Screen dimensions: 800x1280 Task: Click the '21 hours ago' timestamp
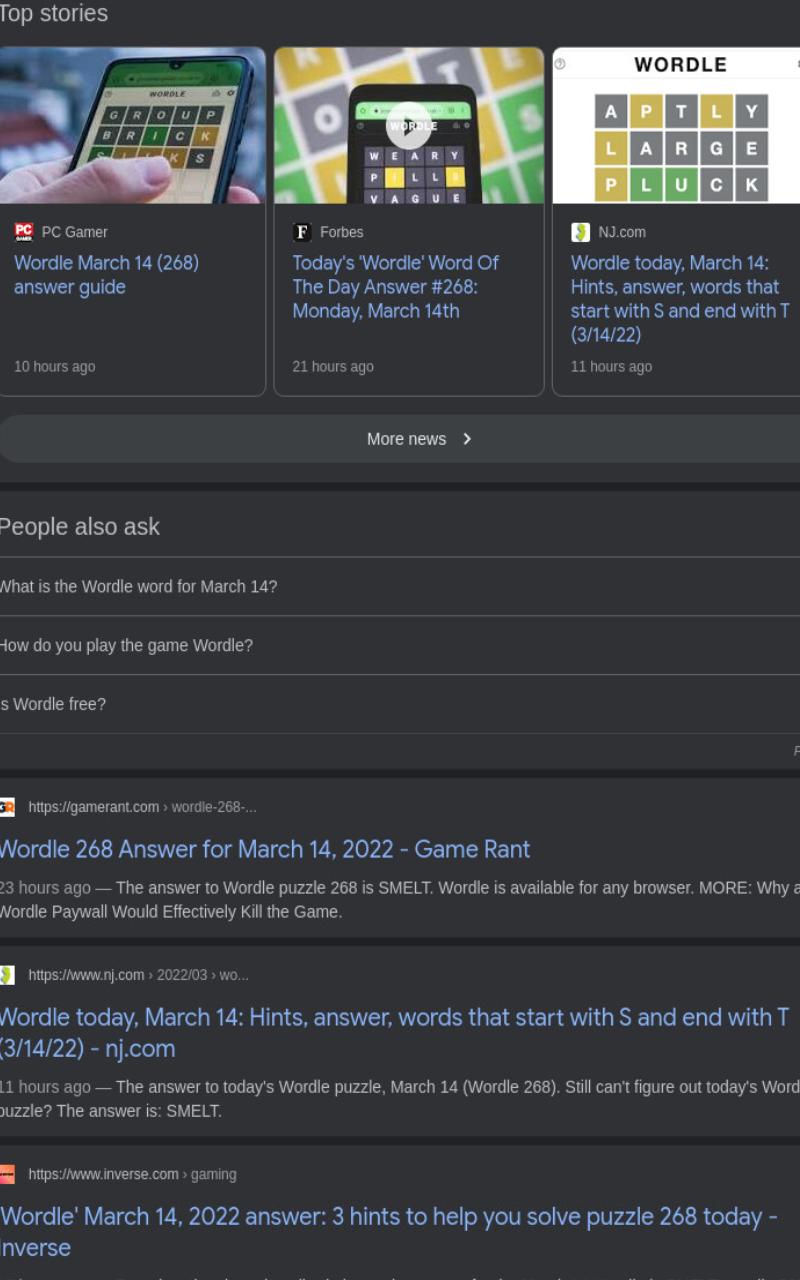333,367
